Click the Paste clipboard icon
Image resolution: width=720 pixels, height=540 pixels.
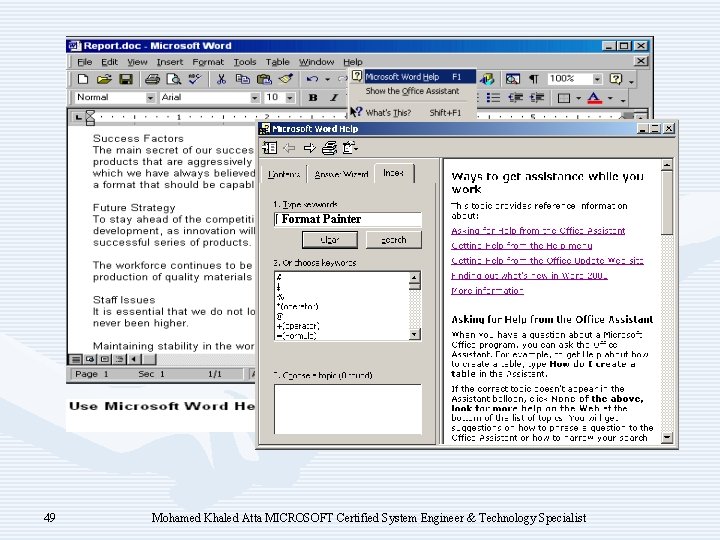point(264,79)
